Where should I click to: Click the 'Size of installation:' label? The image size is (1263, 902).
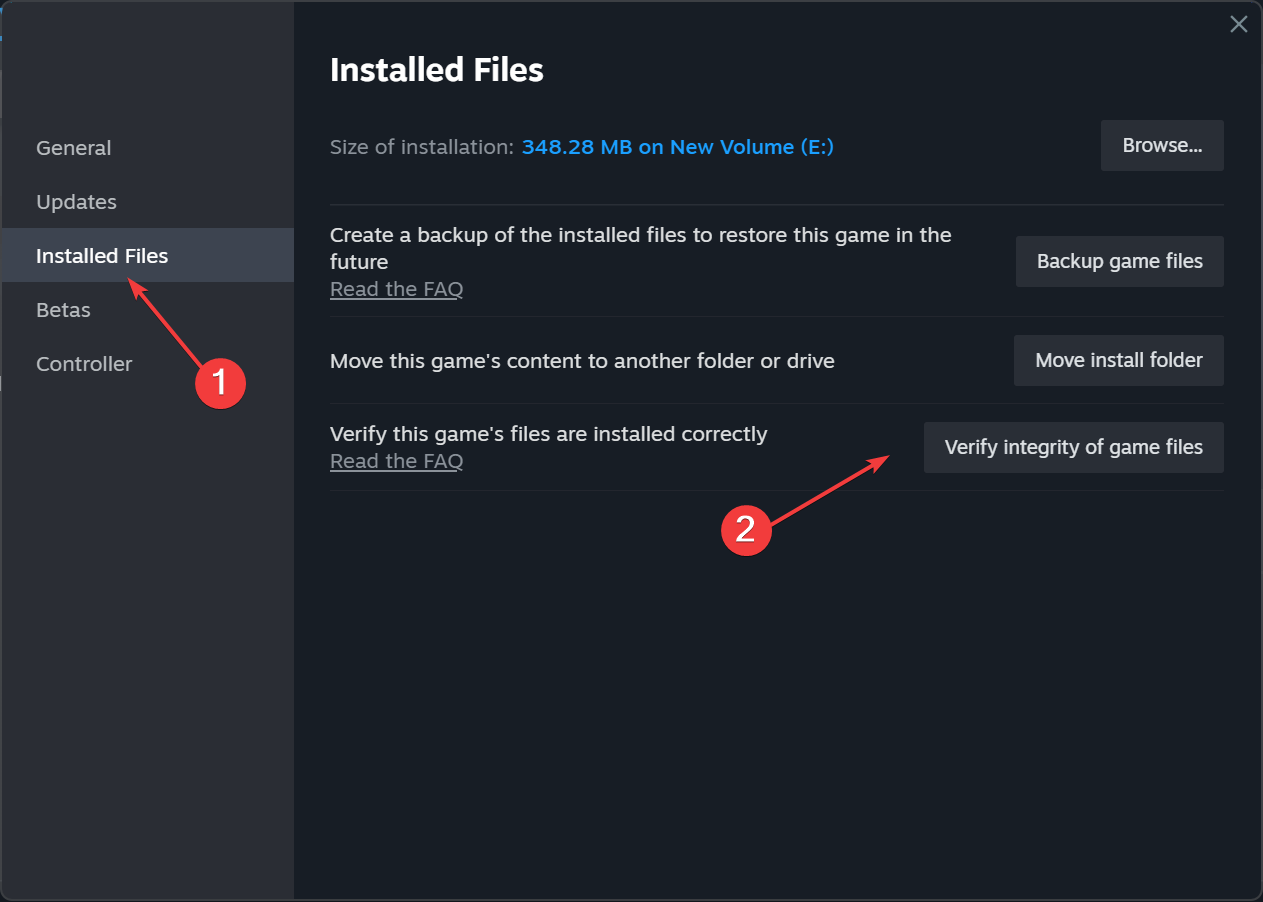[x=422, y=147]
